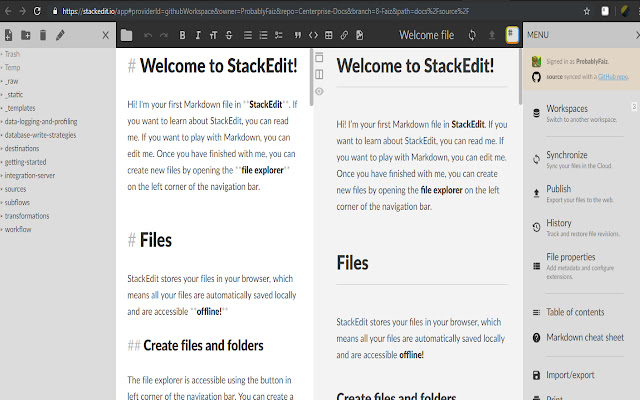This screenshot has width=640, height=400.
Task: Undo the last edit
Action: [x=148, y=35]
